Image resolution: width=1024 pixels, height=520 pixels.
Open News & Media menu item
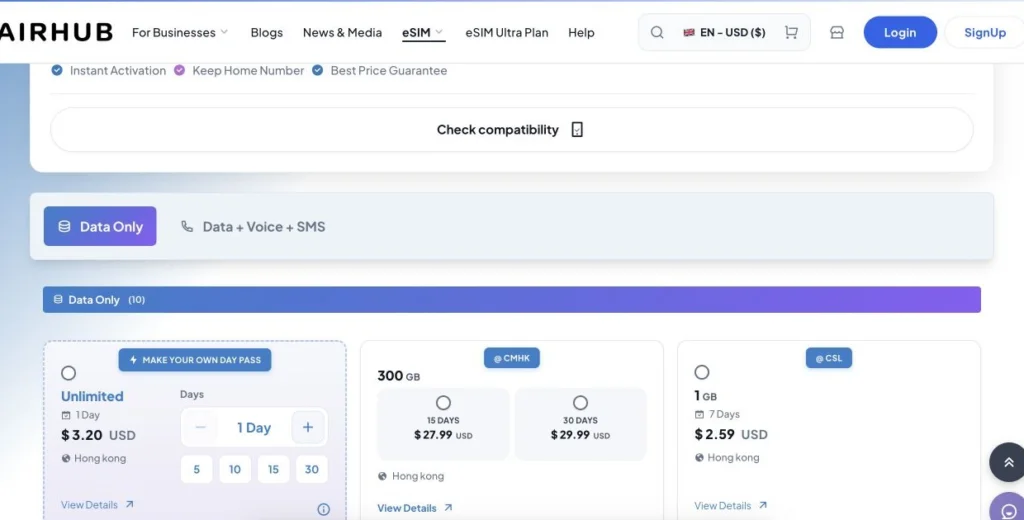pyautogui.click(x=342, y=32)
